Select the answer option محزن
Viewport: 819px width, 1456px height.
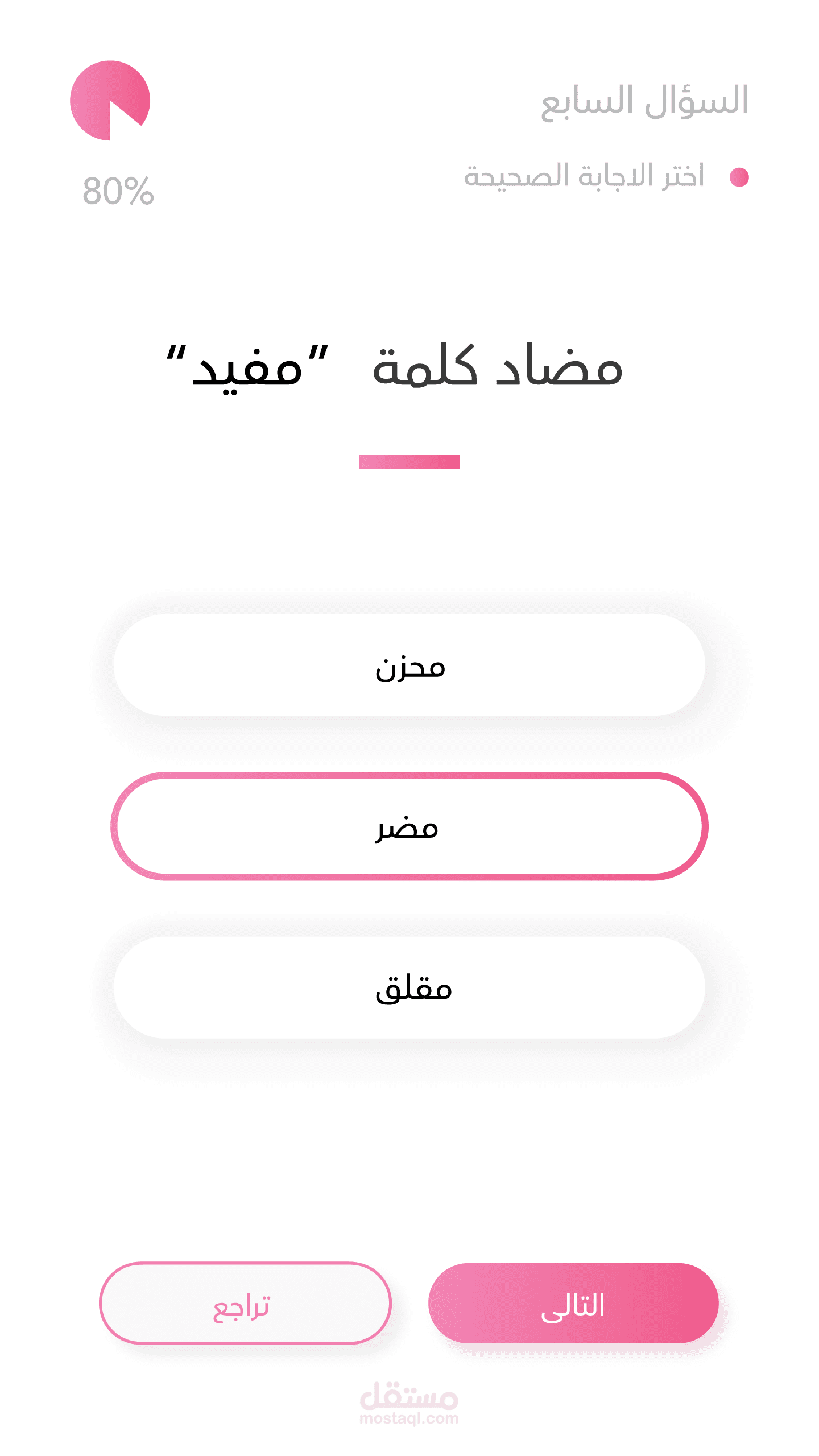pyautogui.click(x=409, y=665)
